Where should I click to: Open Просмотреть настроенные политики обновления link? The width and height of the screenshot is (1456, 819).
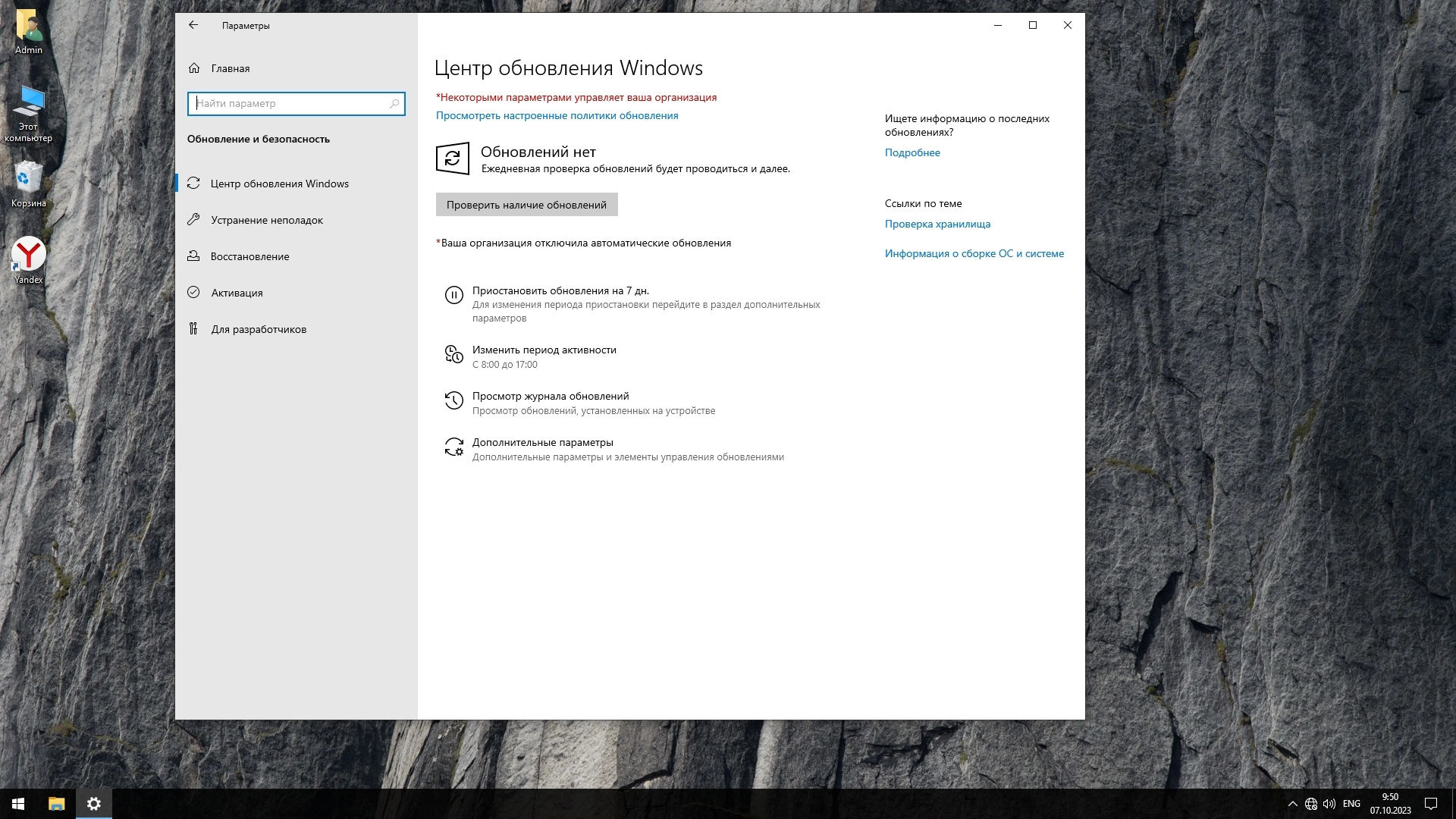pos(557,116)
